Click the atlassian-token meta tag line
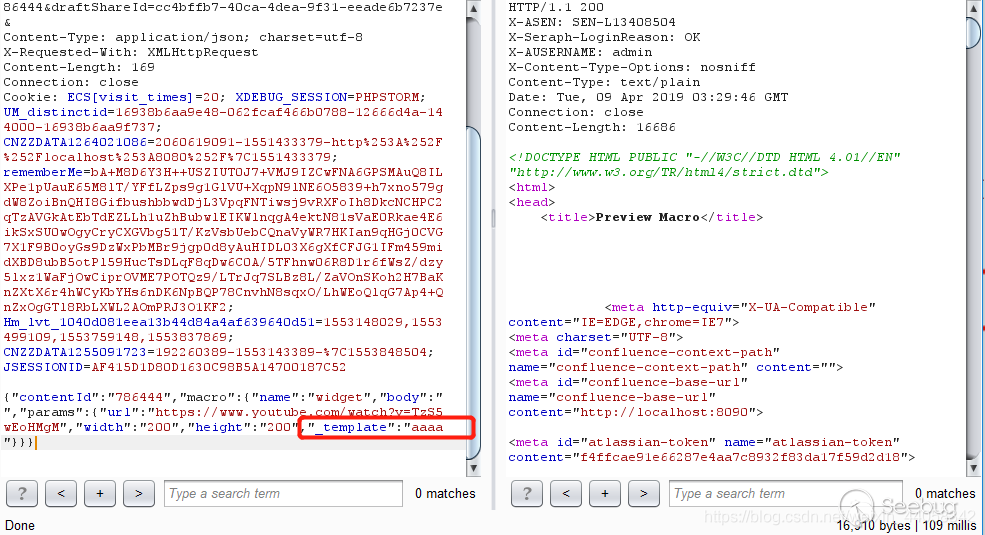Viewport: 985px width, 535px height. [711, 450]
